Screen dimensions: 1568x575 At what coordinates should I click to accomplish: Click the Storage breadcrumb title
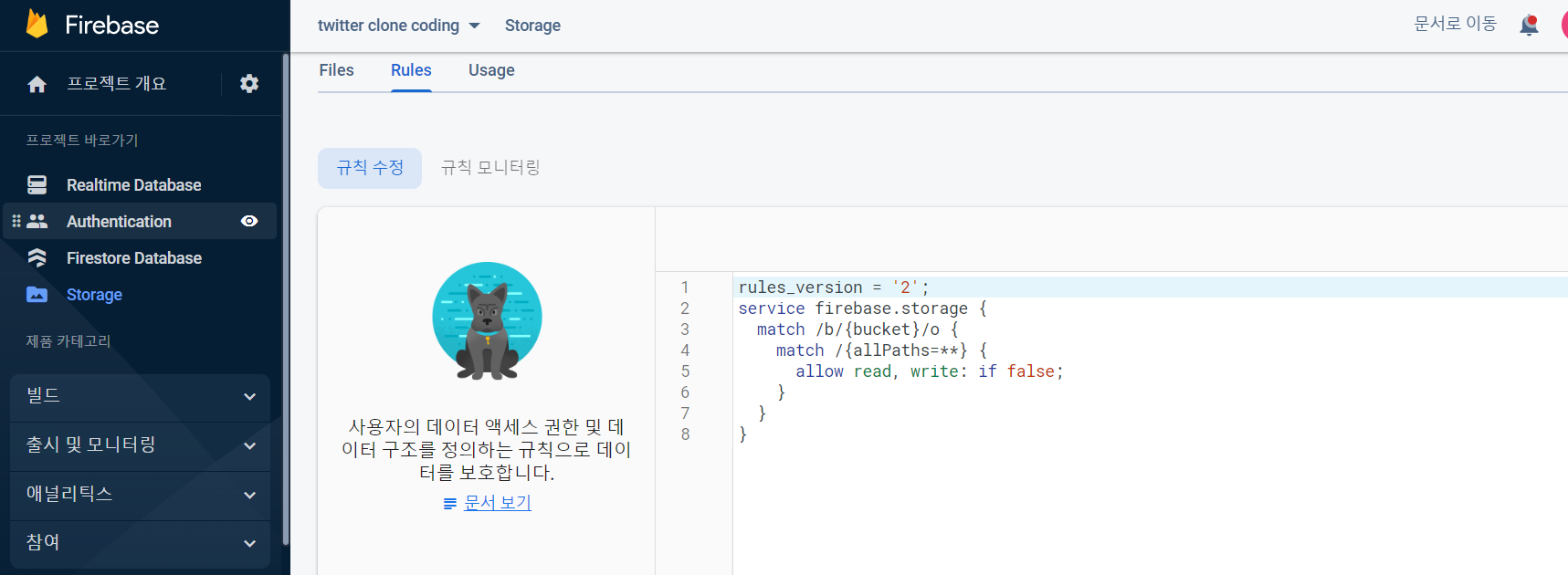[532, 26]
